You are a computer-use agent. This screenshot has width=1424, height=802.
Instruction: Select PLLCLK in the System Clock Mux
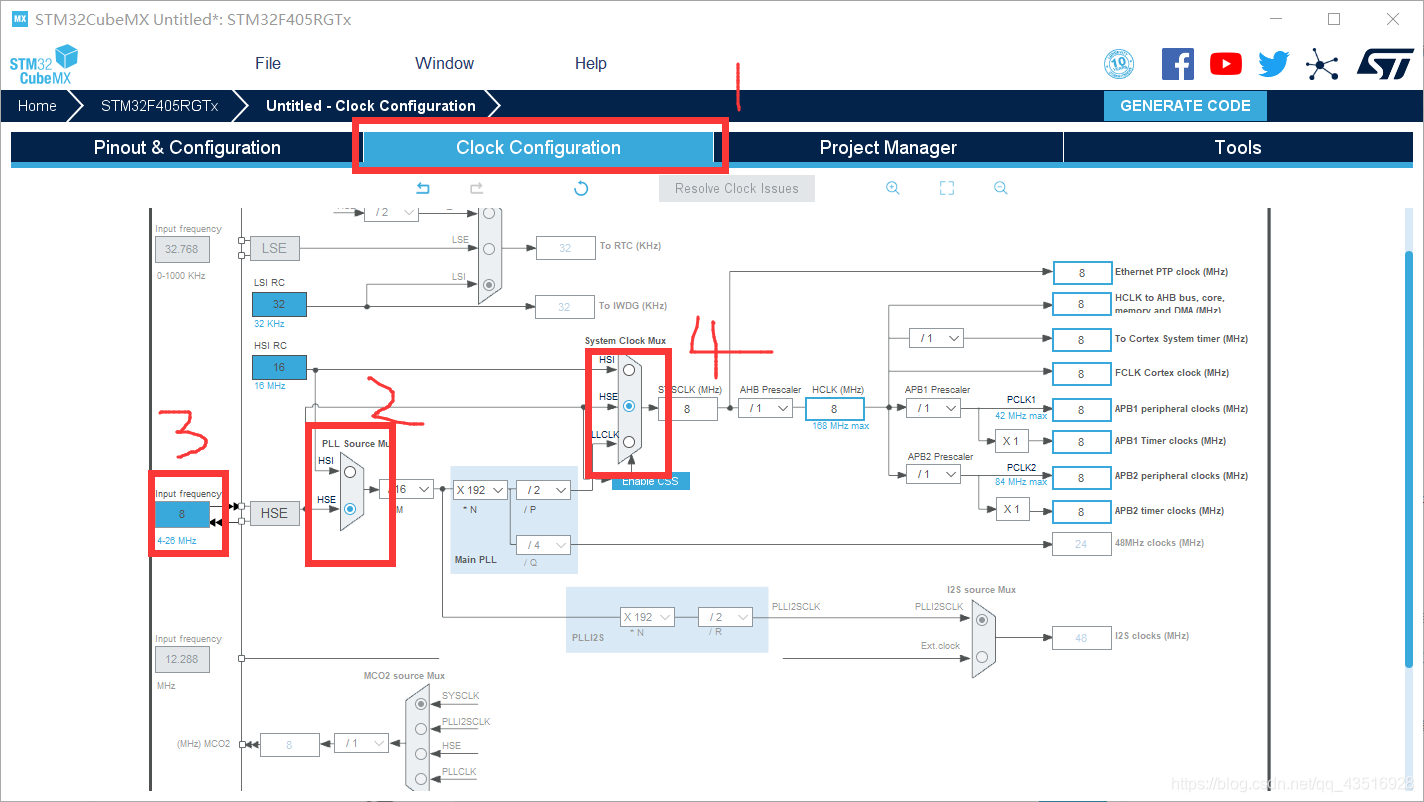[629, 442]
